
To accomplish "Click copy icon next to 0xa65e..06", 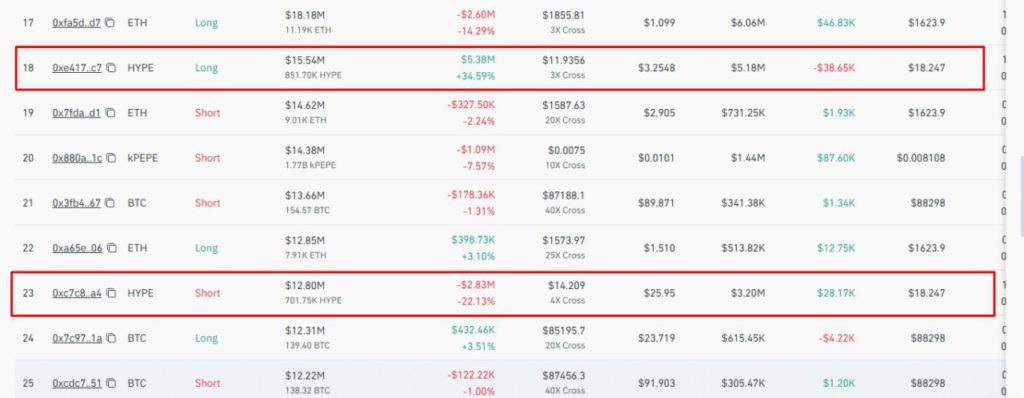I will [112, 248].
